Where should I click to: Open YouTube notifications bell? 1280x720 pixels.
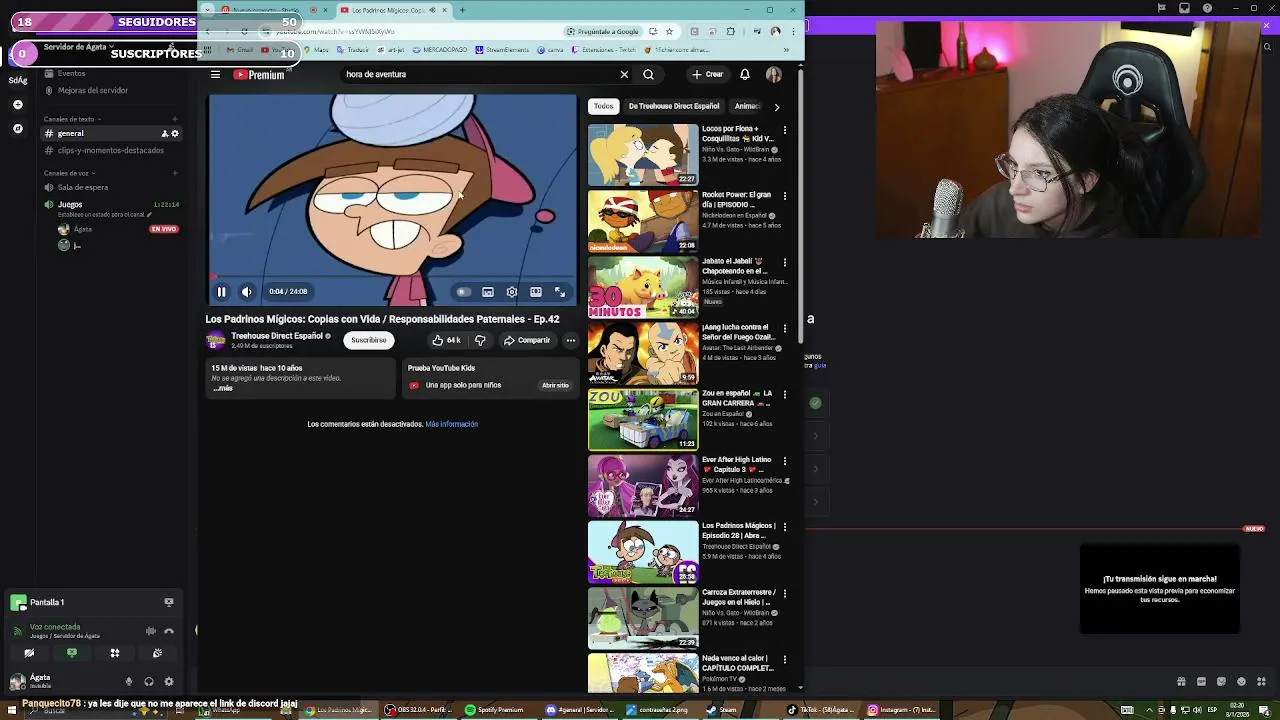[745, 74]
